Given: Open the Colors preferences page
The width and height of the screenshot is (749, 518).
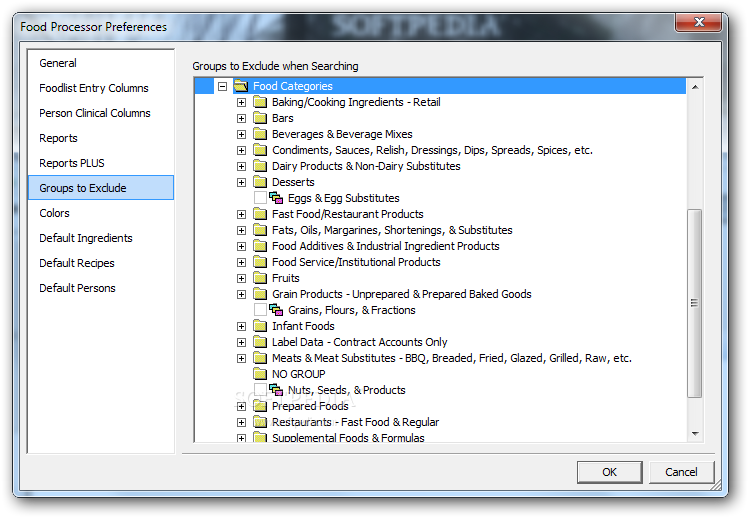Looking at the screenshot, I should [101, 213].
